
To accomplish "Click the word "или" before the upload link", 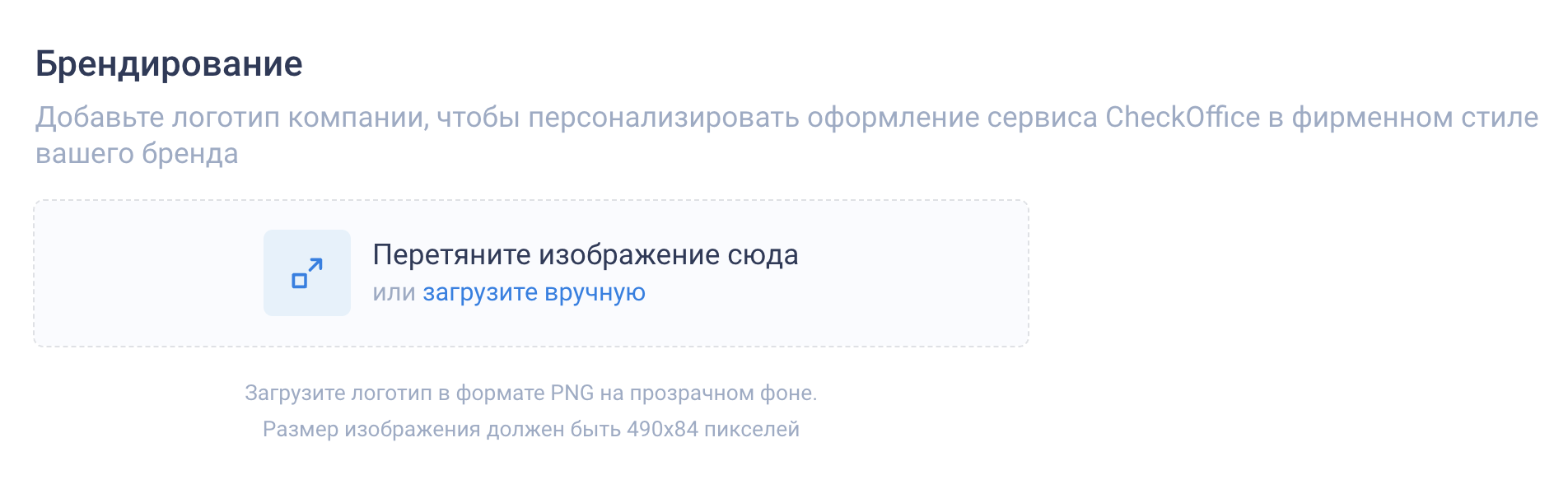I will (394, 293).
